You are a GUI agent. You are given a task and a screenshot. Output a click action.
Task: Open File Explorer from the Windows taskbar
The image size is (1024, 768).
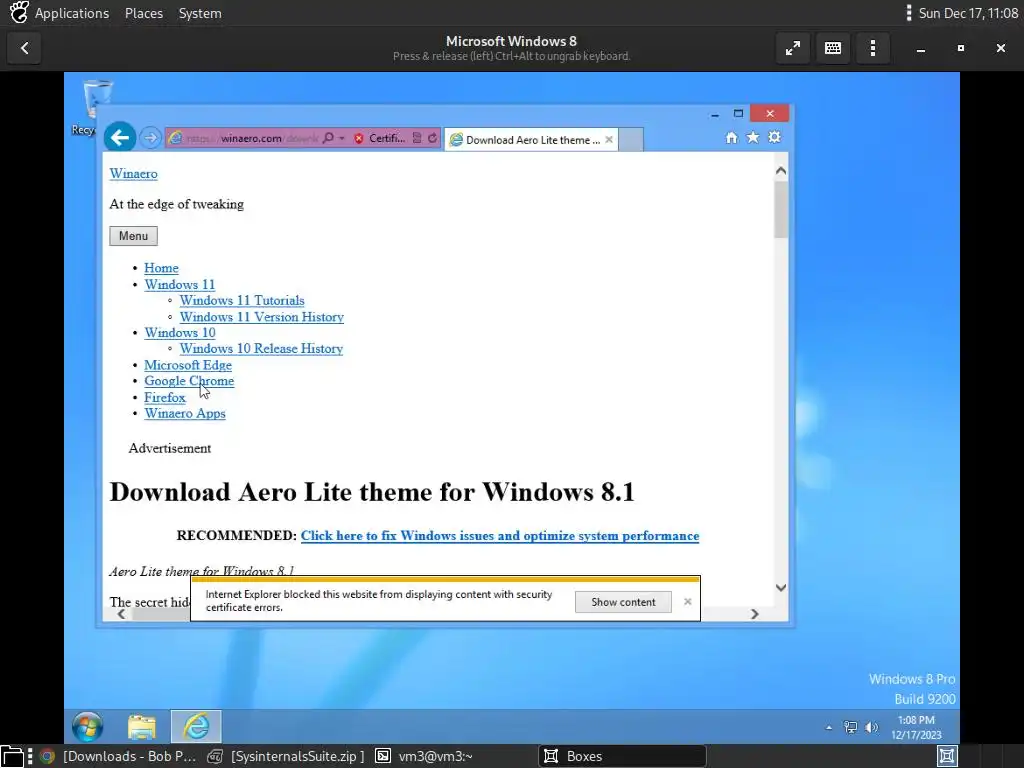tap(142, 726)
